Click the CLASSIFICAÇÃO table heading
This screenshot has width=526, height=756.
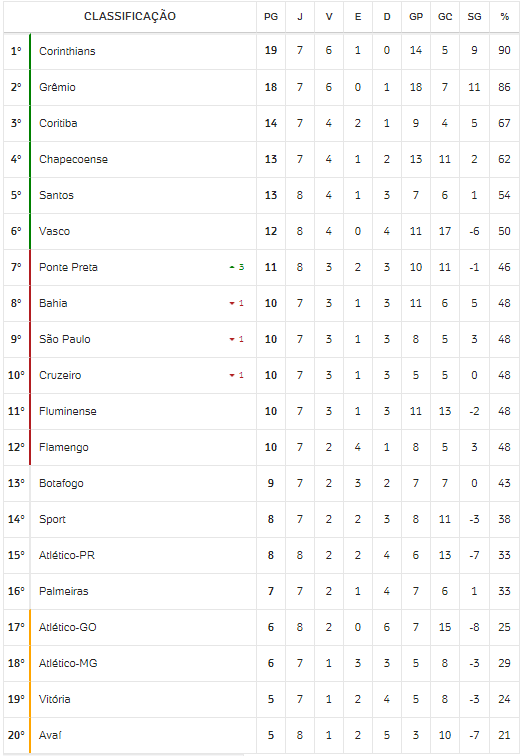pyautogui.click(x=130, y=16)
